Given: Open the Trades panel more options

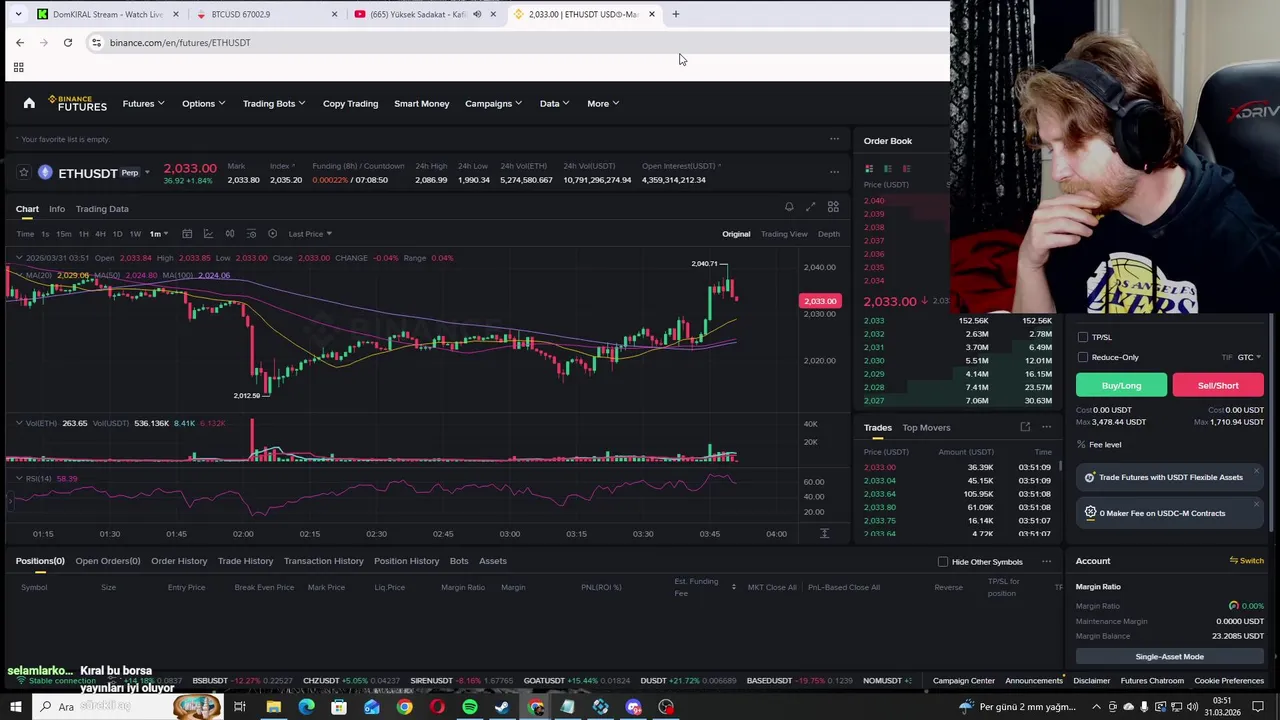Looking at the screenshot, I should [1047, 427].
